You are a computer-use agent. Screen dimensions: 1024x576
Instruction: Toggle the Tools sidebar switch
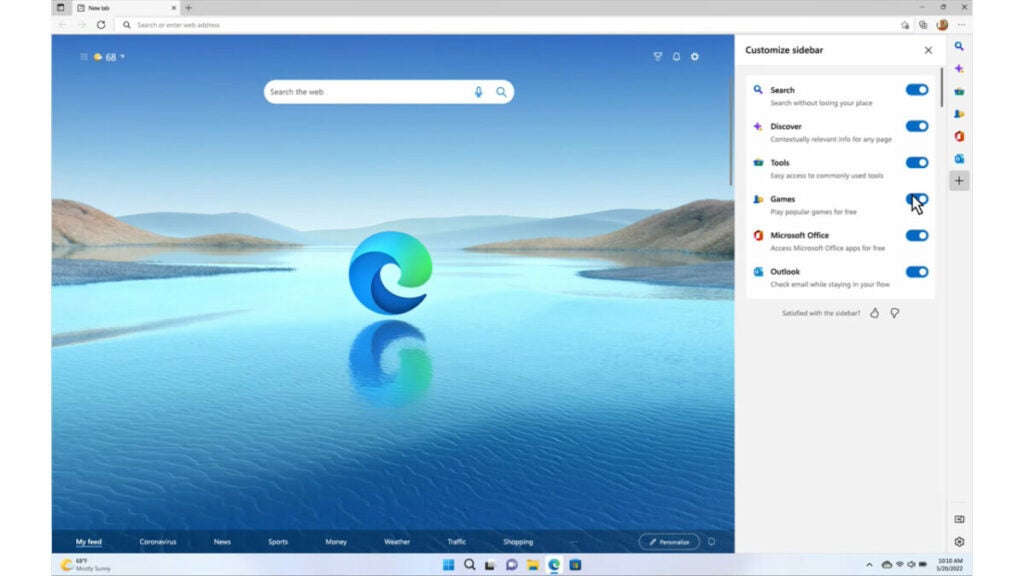[x=917, y=163]
